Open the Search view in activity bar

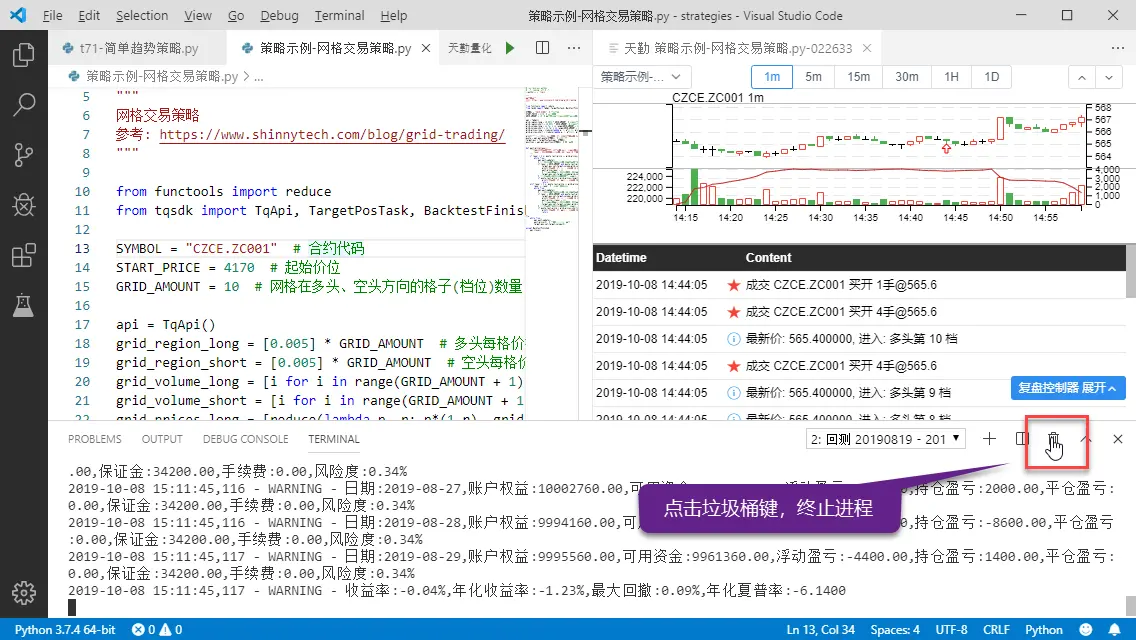tap(24, 104)
